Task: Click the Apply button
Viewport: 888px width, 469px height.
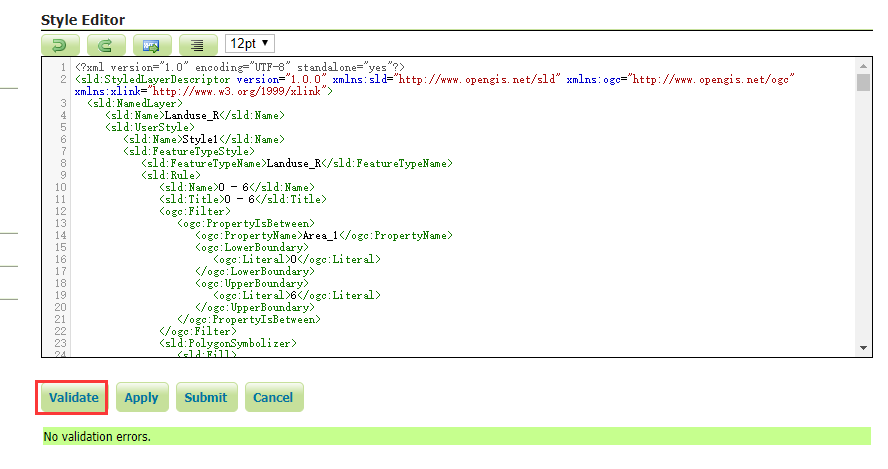Action: click(x=142, y=398)
